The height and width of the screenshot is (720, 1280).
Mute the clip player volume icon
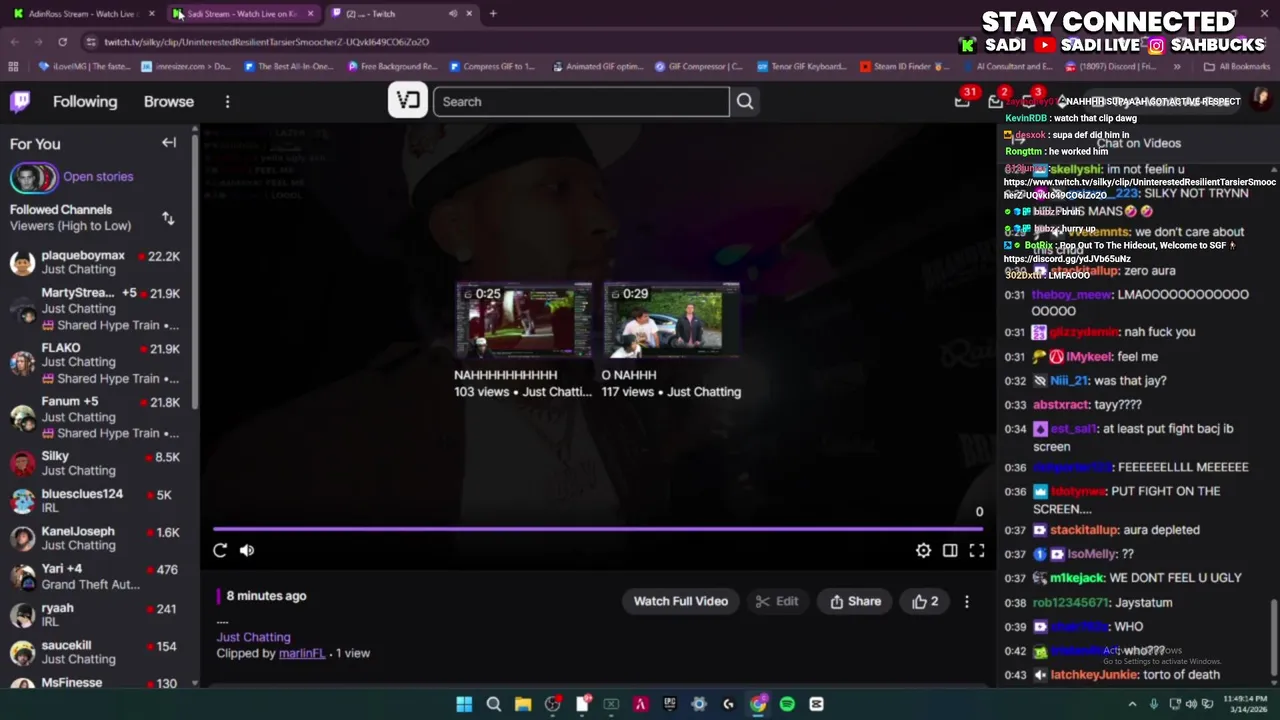pos(247,550)
